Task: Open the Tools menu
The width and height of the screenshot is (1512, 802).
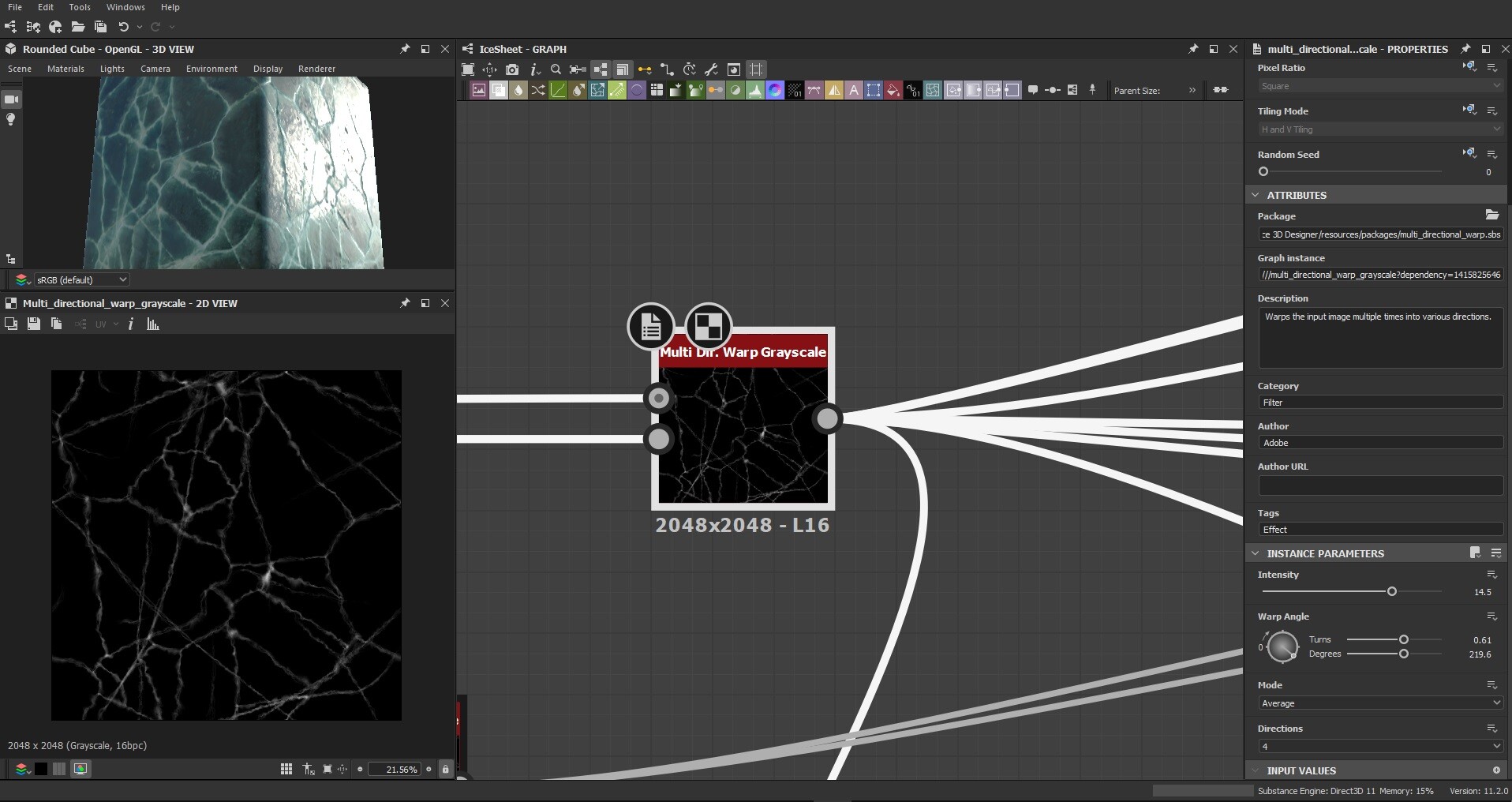Action: (80, 7)
